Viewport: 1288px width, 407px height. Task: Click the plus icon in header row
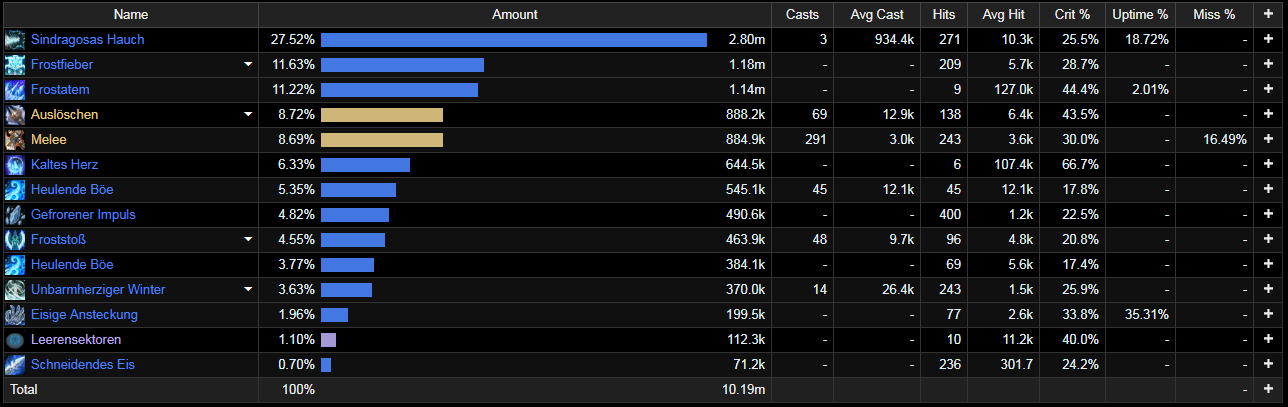click(1268, 14)
